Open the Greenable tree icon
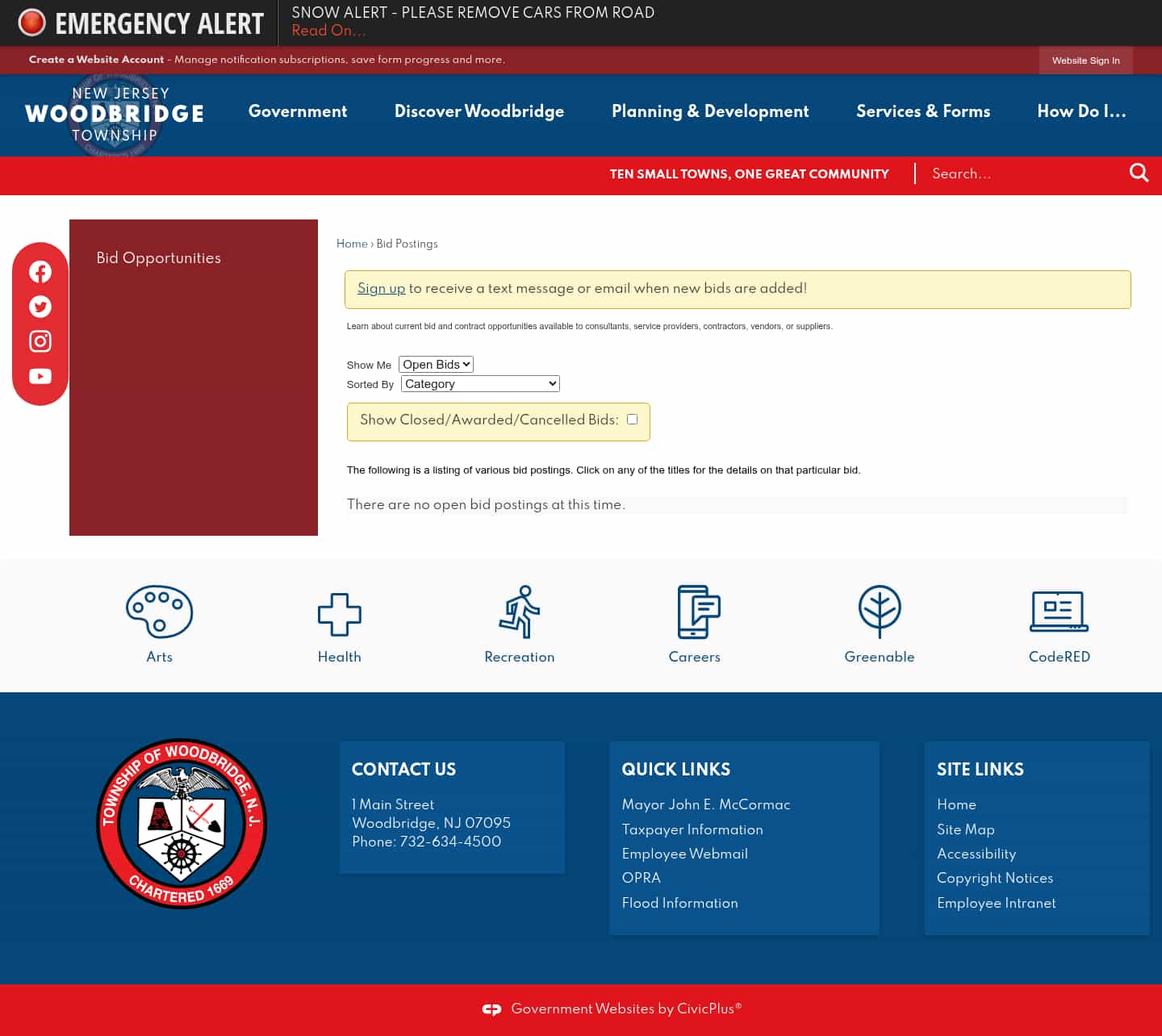Screen dimensions: 1162x1036 879,612
